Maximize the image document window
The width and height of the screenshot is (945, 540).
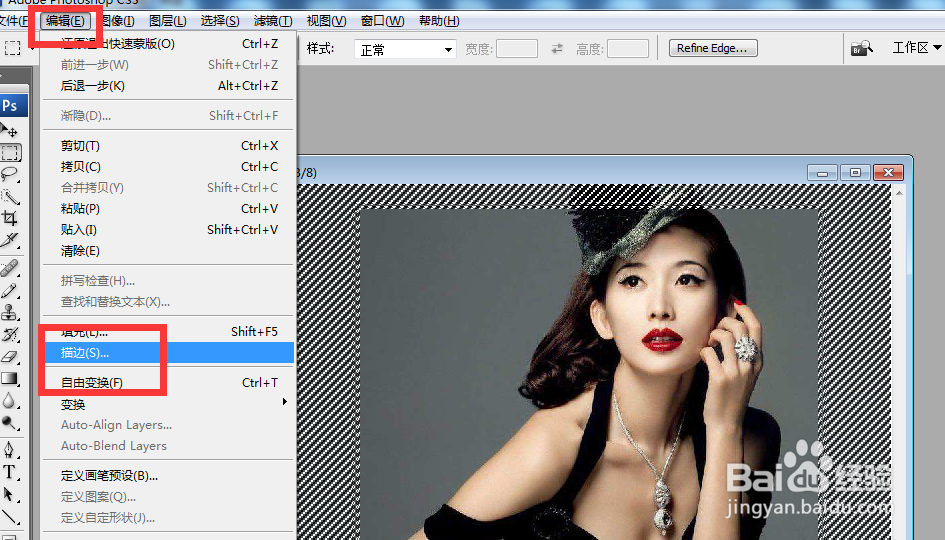click(x=855, y=173)
